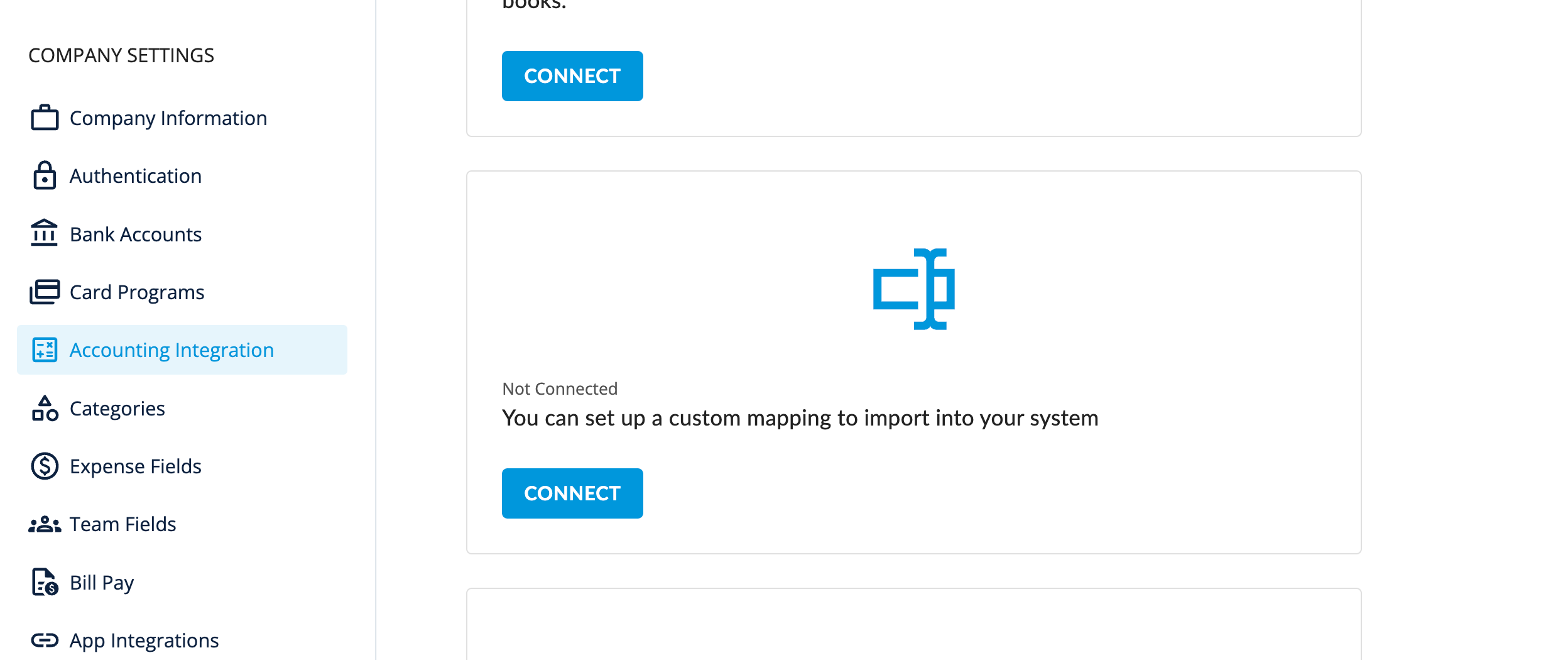
Task: Open the Bank Accounts section
Action: point(136,234)
